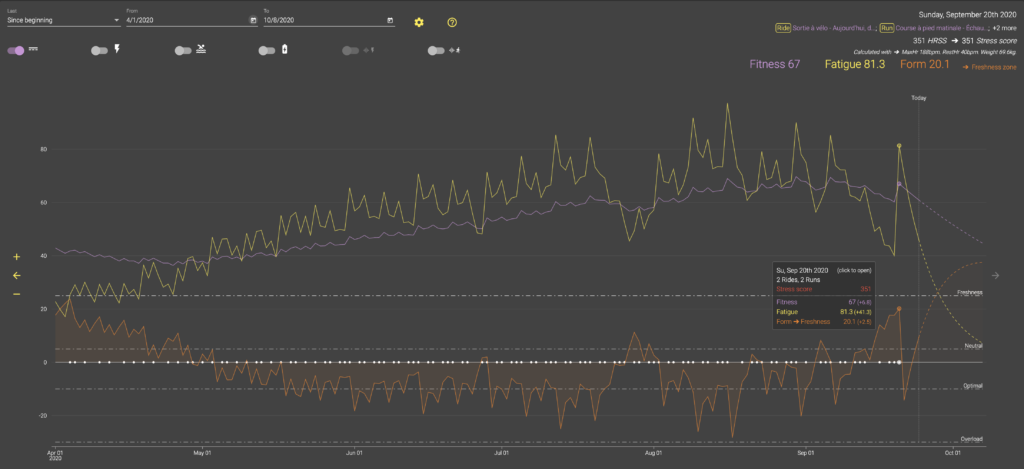The image size is (1024, 469).
Task: Enable the battery icon toggle
Action: [x=266, y=50]
